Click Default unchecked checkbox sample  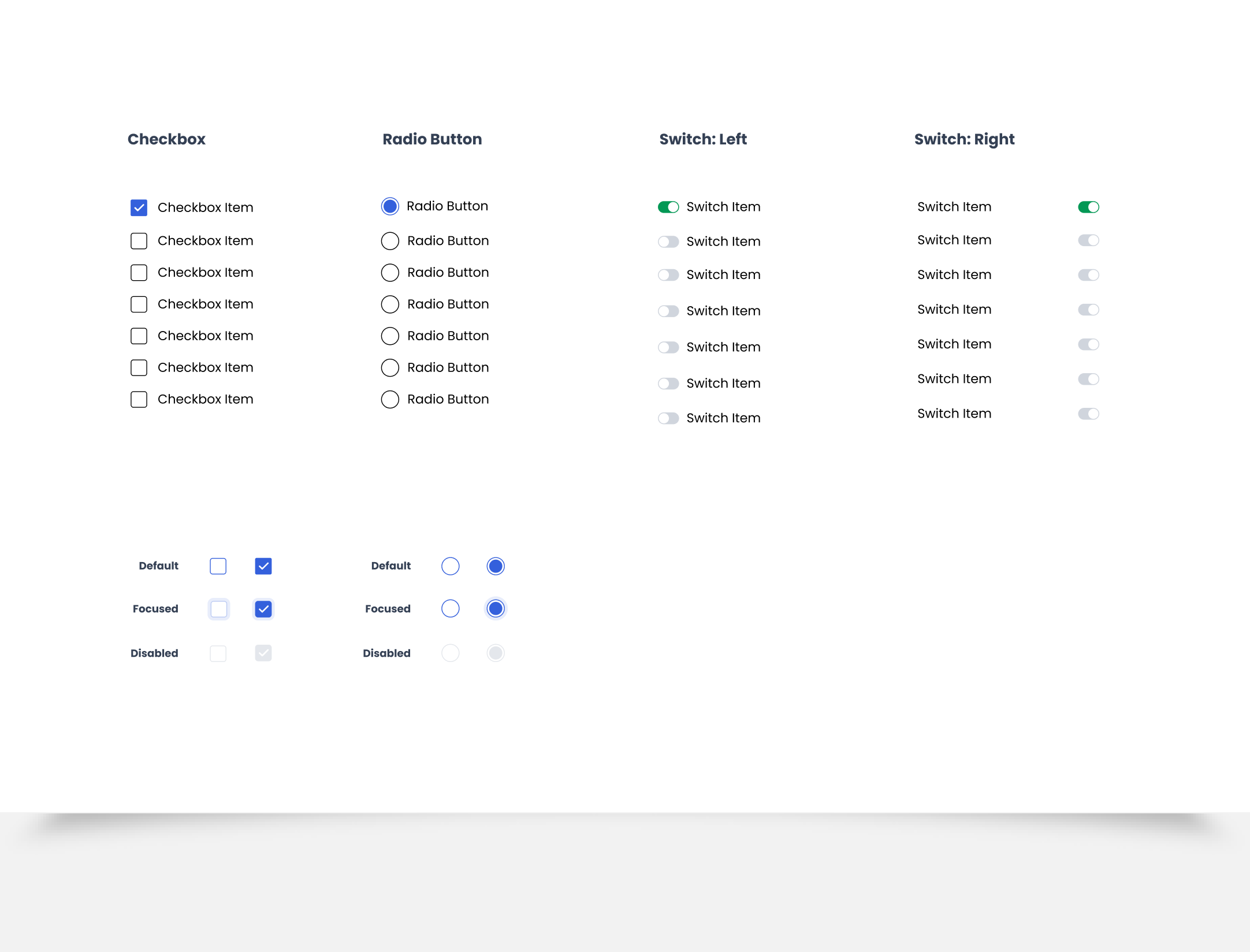[x=218, y=566]
